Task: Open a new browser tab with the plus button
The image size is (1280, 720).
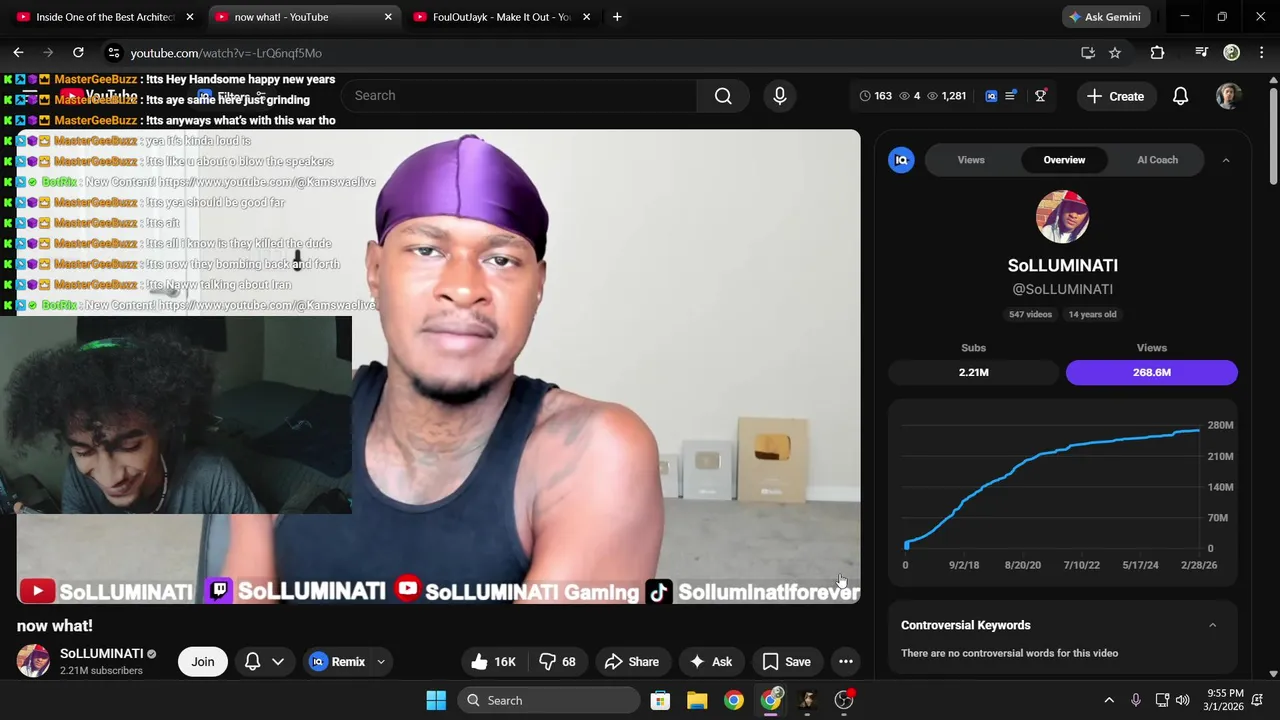Action: pyautogui.click(x=617, y=17)
